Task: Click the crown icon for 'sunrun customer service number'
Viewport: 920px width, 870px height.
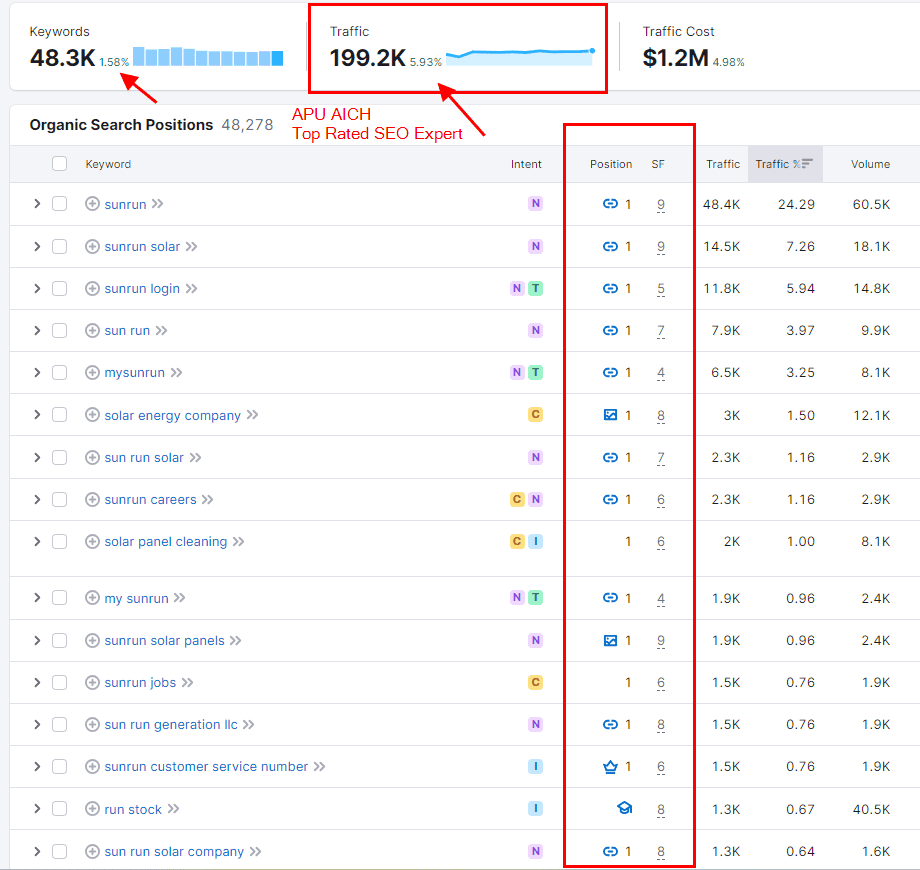Action: coord(610,767)
